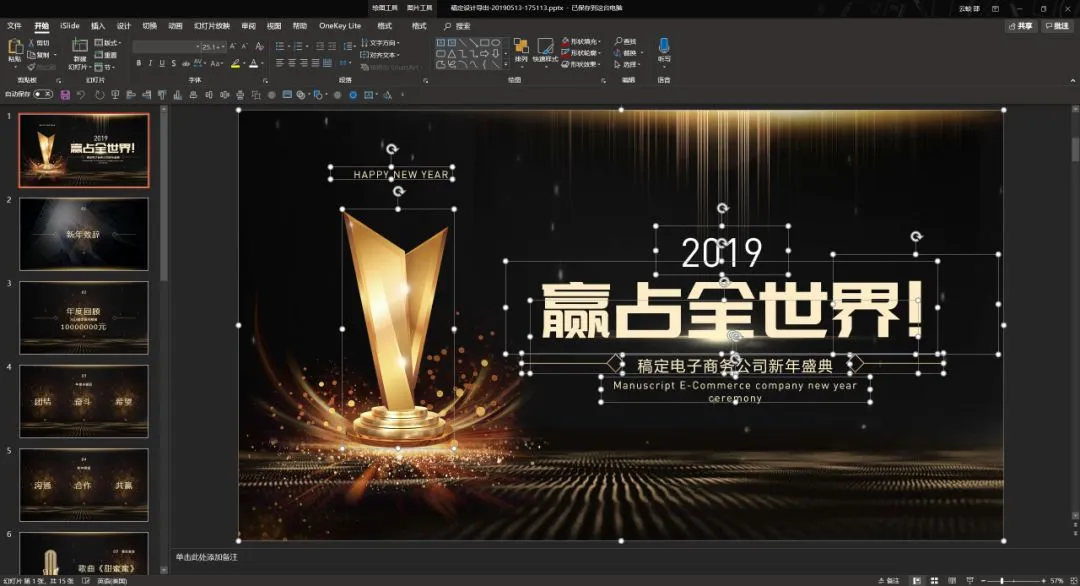Viewport: 1080px width, 586px height.
Task: Click the Comments (批注) button
Action: point(1057,26)
